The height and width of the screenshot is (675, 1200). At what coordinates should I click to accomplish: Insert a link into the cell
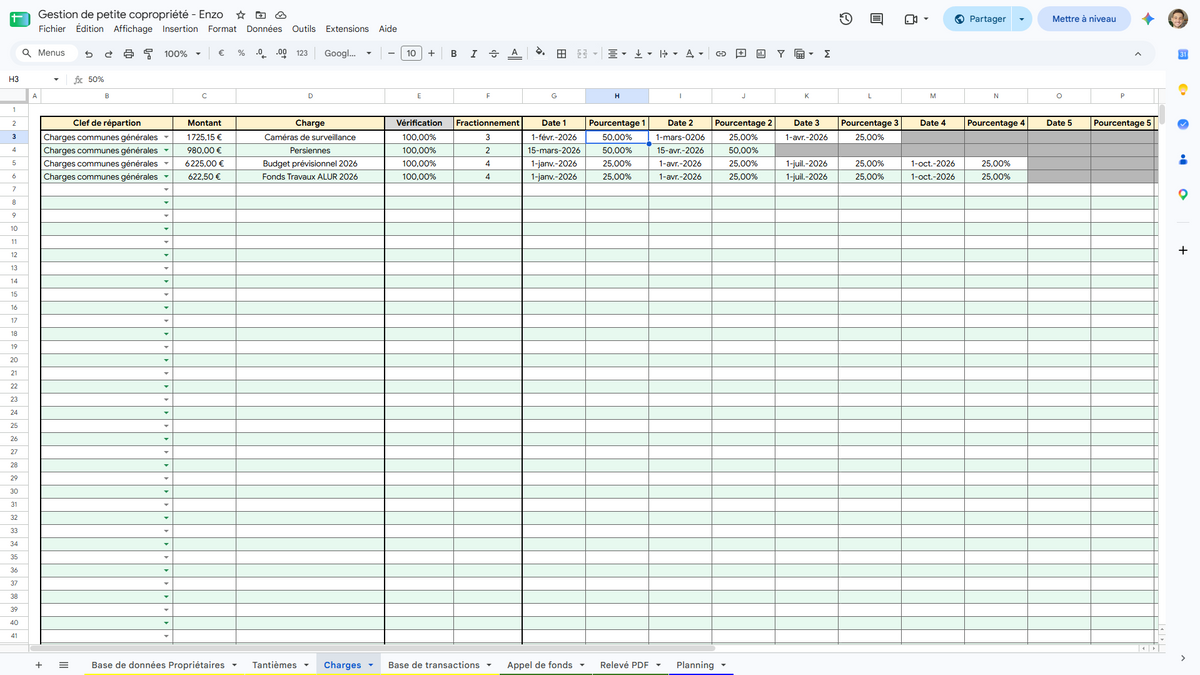click(x=720, y=53)
